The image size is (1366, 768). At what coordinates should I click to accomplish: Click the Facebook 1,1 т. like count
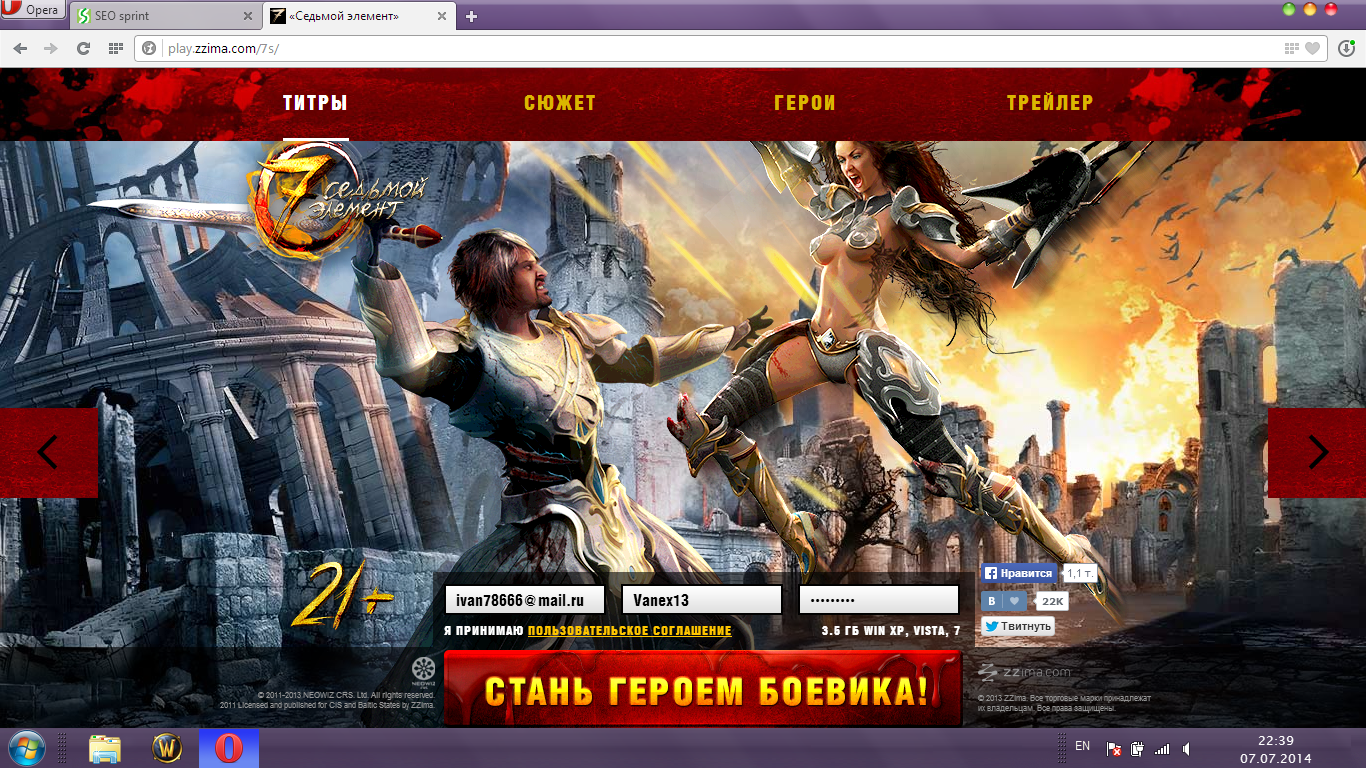coord(1080,573)
